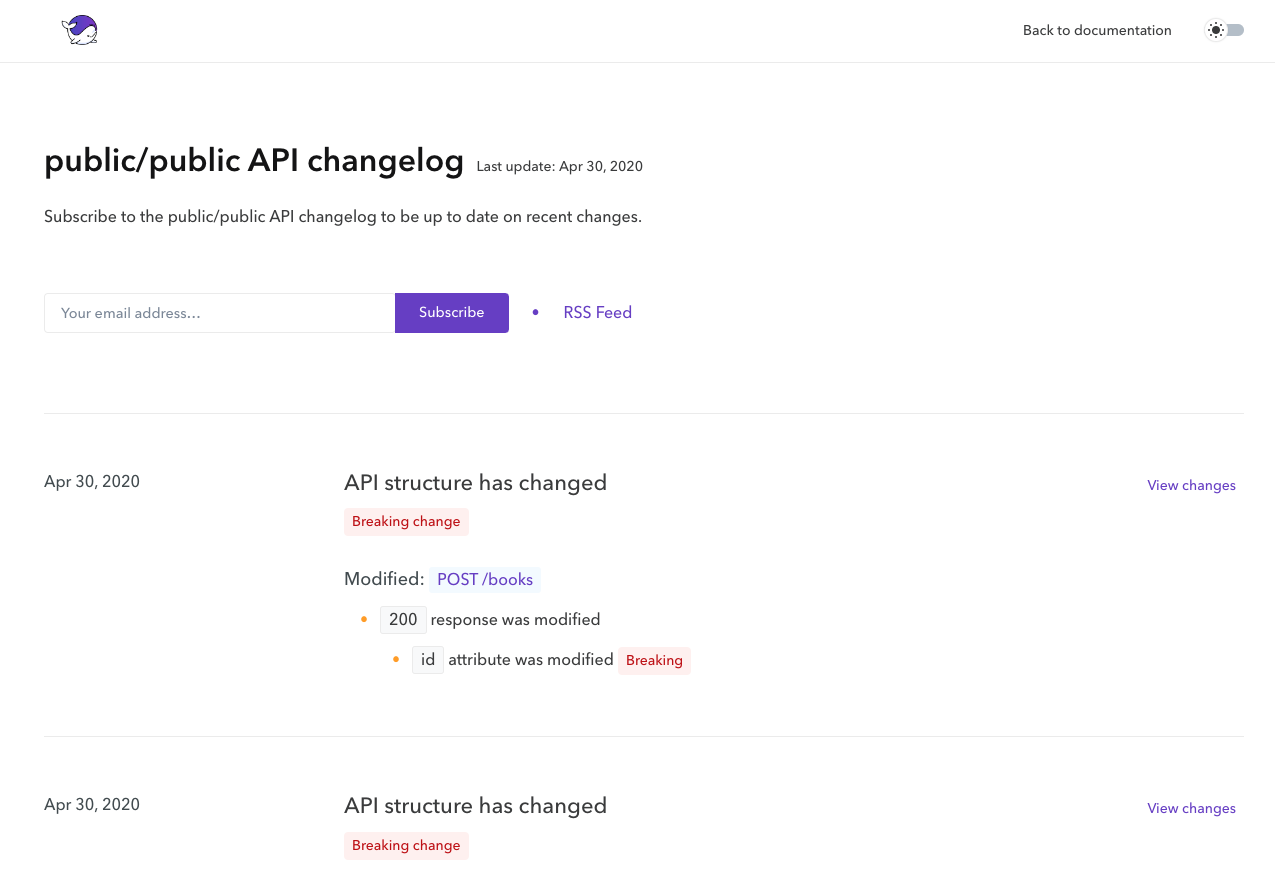Click the Last update: Apr 30, 2020 text
The width and height of the screenshot is (1275, 870).
(559, 167)
